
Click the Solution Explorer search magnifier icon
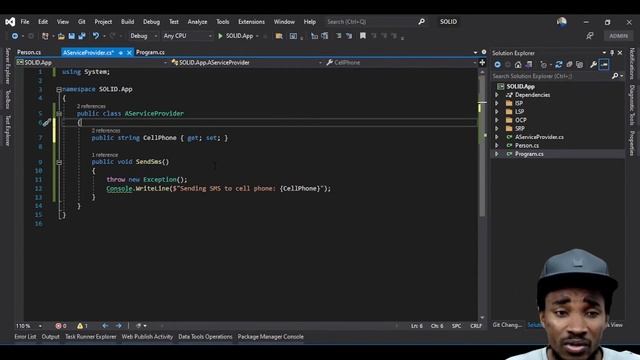[x=615, y=76]
